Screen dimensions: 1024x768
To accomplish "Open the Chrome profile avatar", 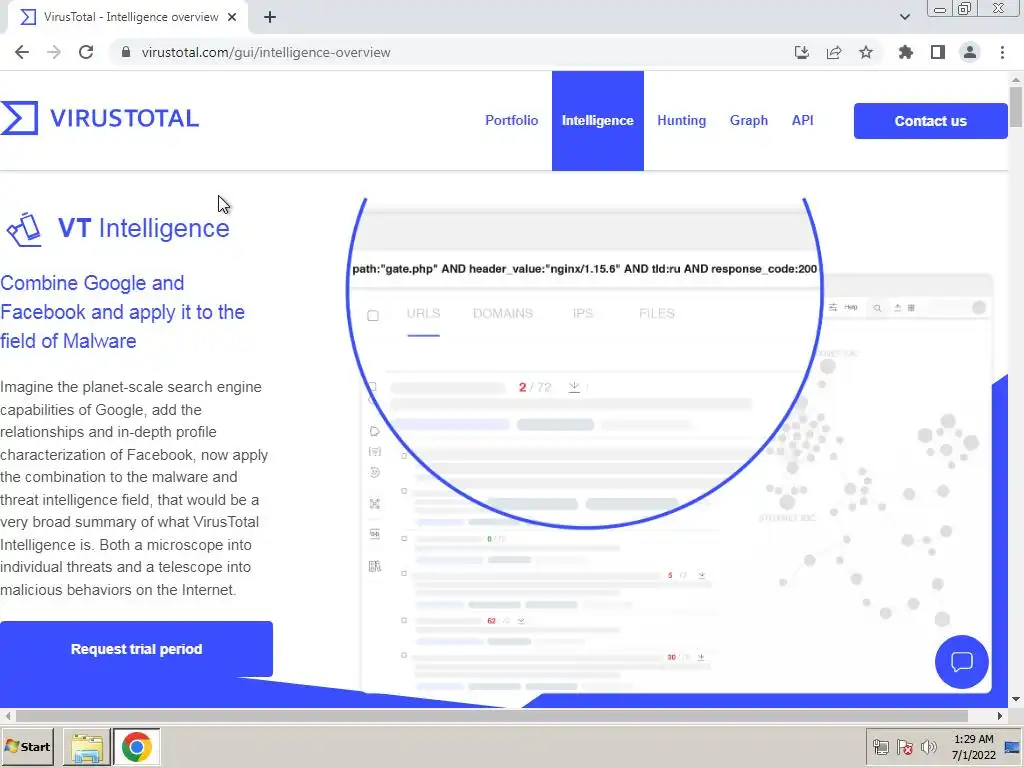I will pyautogui.click(x=970, y=52).
